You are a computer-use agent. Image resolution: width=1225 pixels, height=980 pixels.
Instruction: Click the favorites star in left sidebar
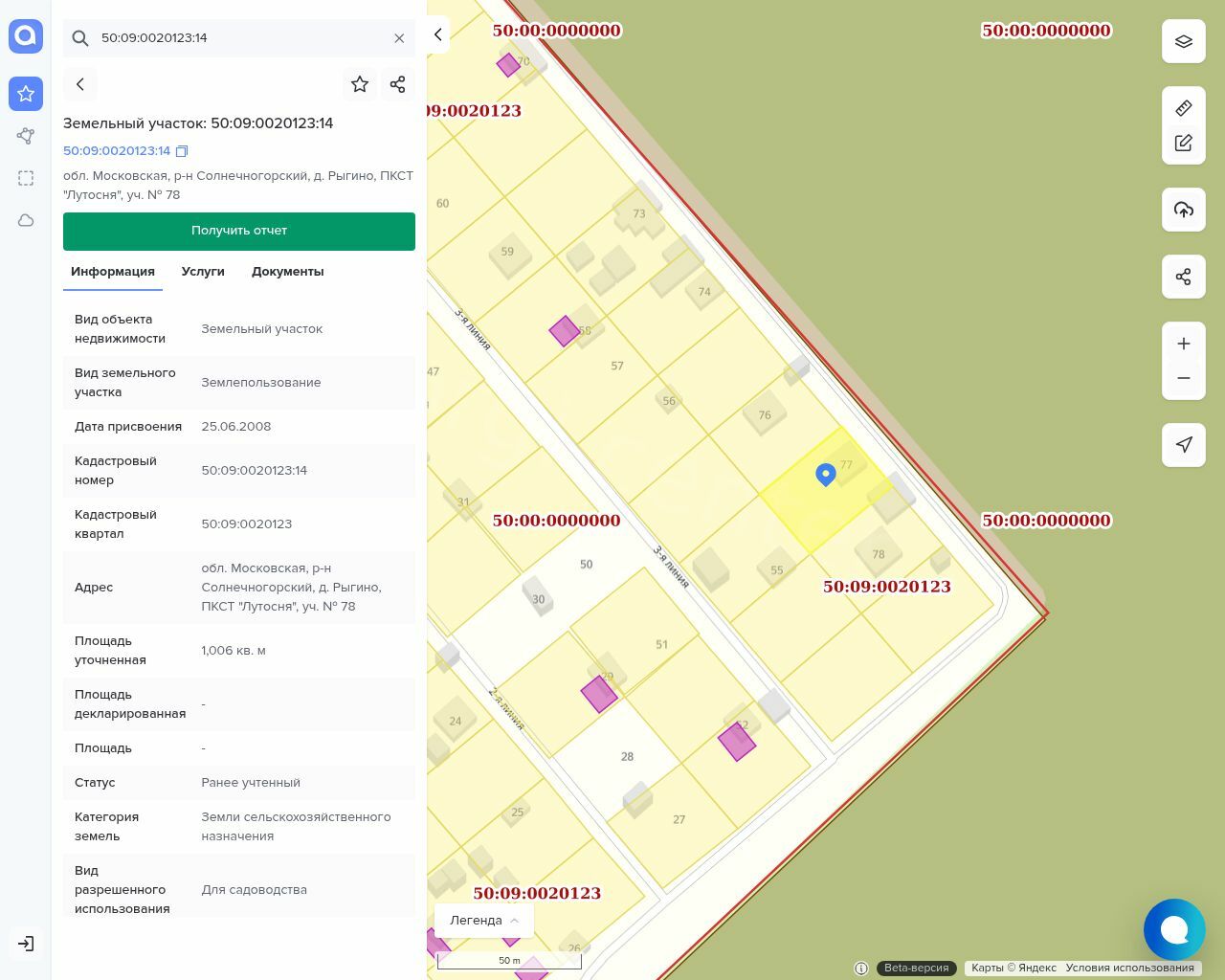pyautogui.click(x=26, y=94)
